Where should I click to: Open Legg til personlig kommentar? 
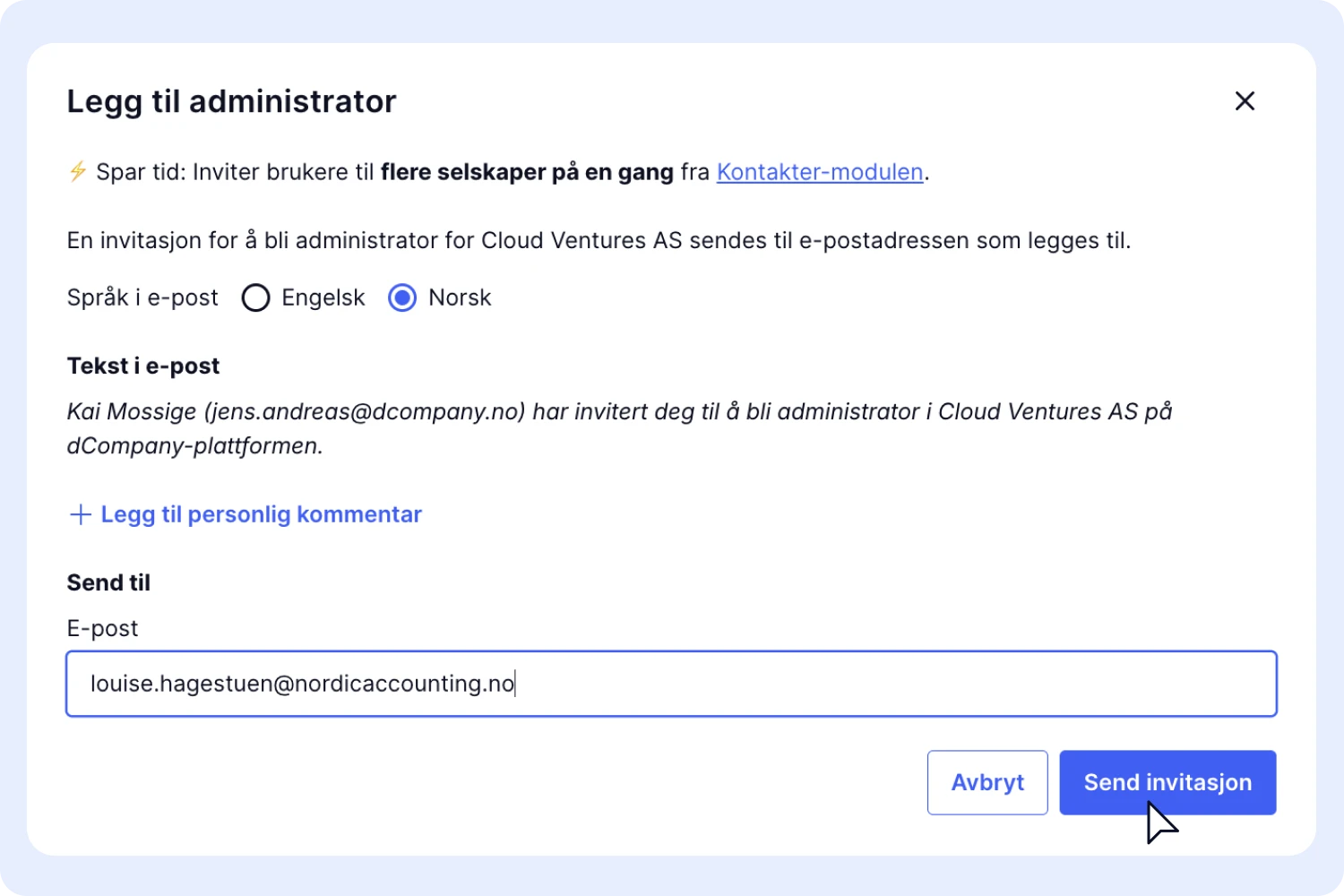[261, 514]
